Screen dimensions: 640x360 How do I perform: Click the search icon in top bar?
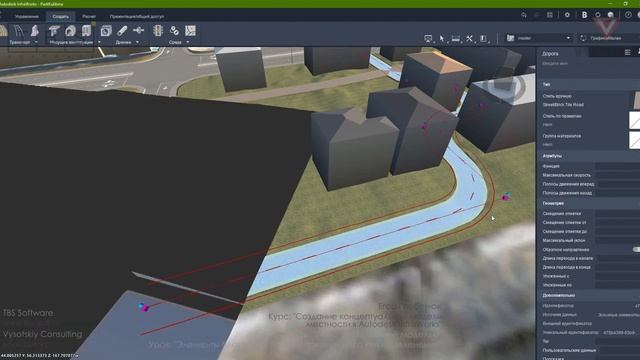tap(524, 15)
